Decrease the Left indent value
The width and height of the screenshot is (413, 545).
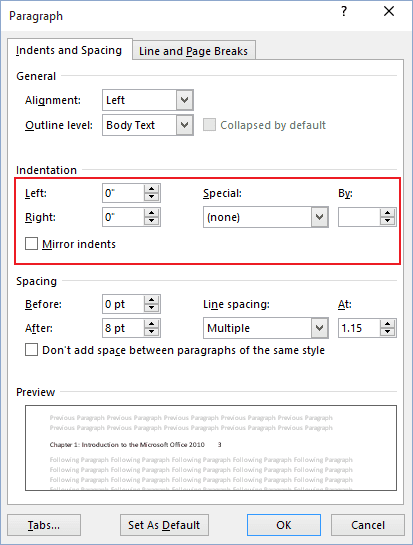(x=152, y=197)
